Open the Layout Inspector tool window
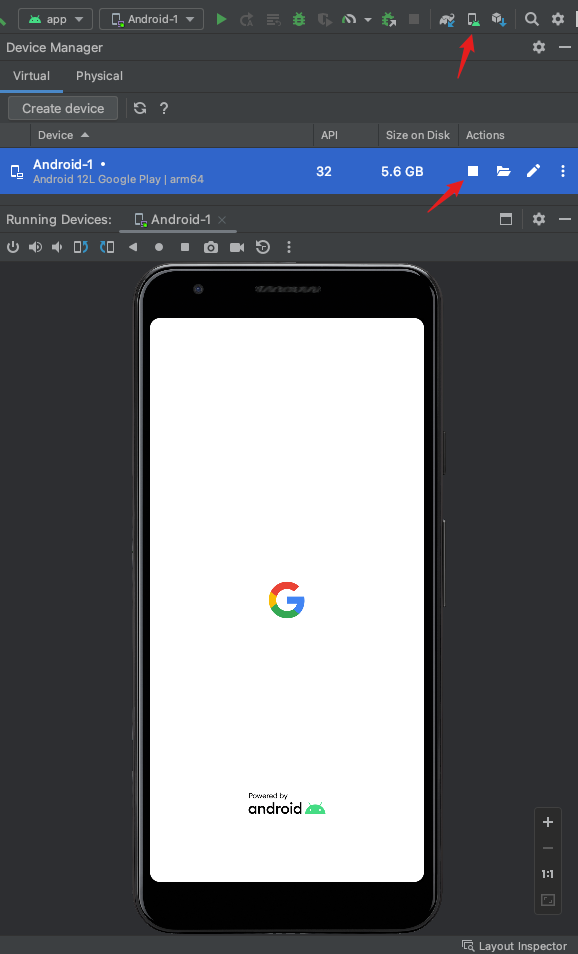The height and width of the screenshot is (954, 578). 514,945
